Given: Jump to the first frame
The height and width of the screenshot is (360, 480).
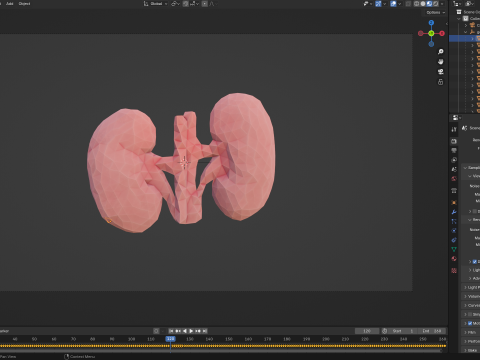Looking at the screenshot, I should point(171,331).
